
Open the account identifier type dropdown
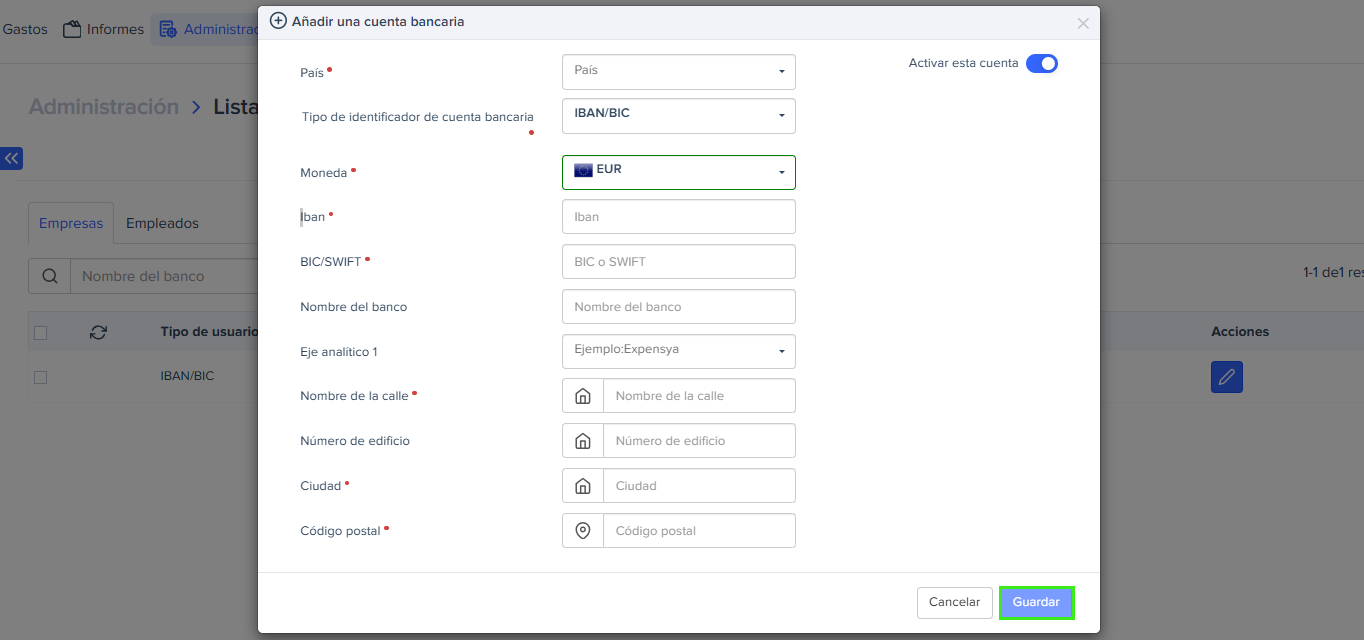coord(678,115)
